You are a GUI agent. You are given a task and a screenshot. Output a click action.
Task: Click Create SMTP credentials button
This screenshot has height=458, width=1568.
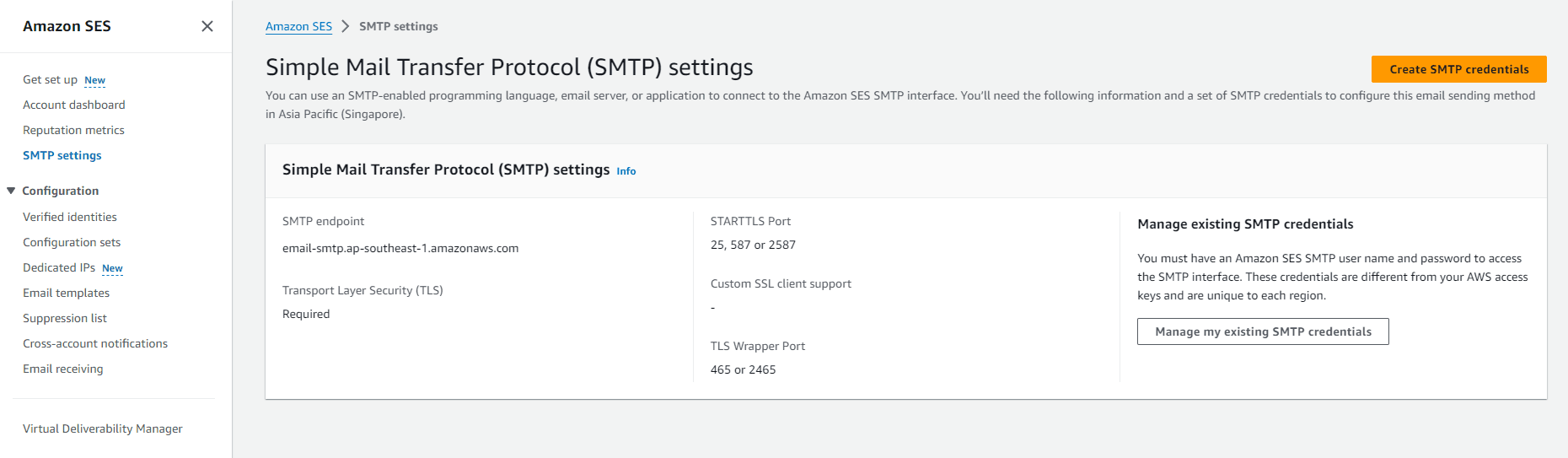pyautogui.click(x=1459, y=69)
